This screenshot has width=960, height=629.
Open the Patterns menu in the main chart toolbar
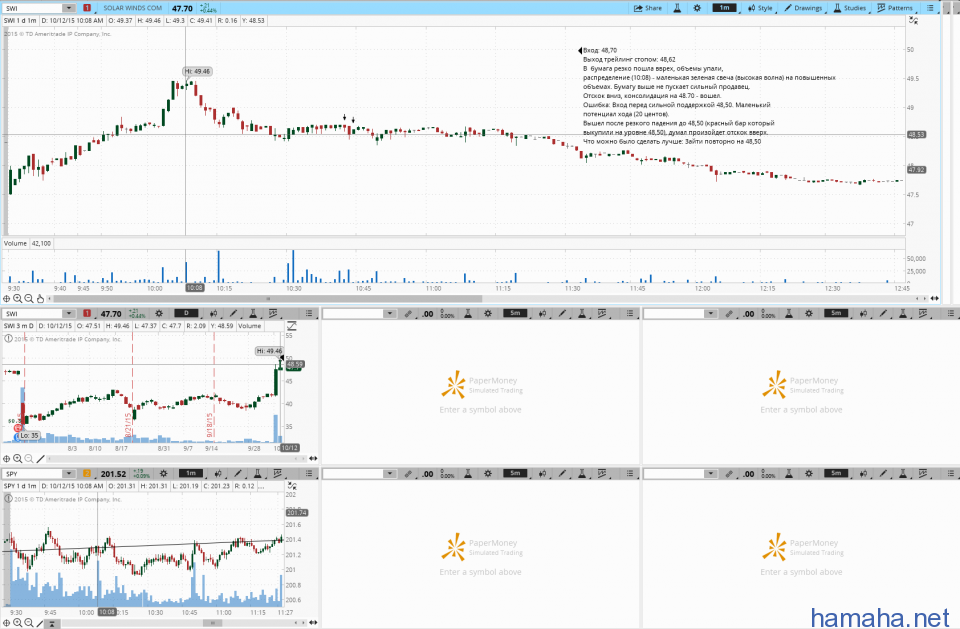(895, 8)
